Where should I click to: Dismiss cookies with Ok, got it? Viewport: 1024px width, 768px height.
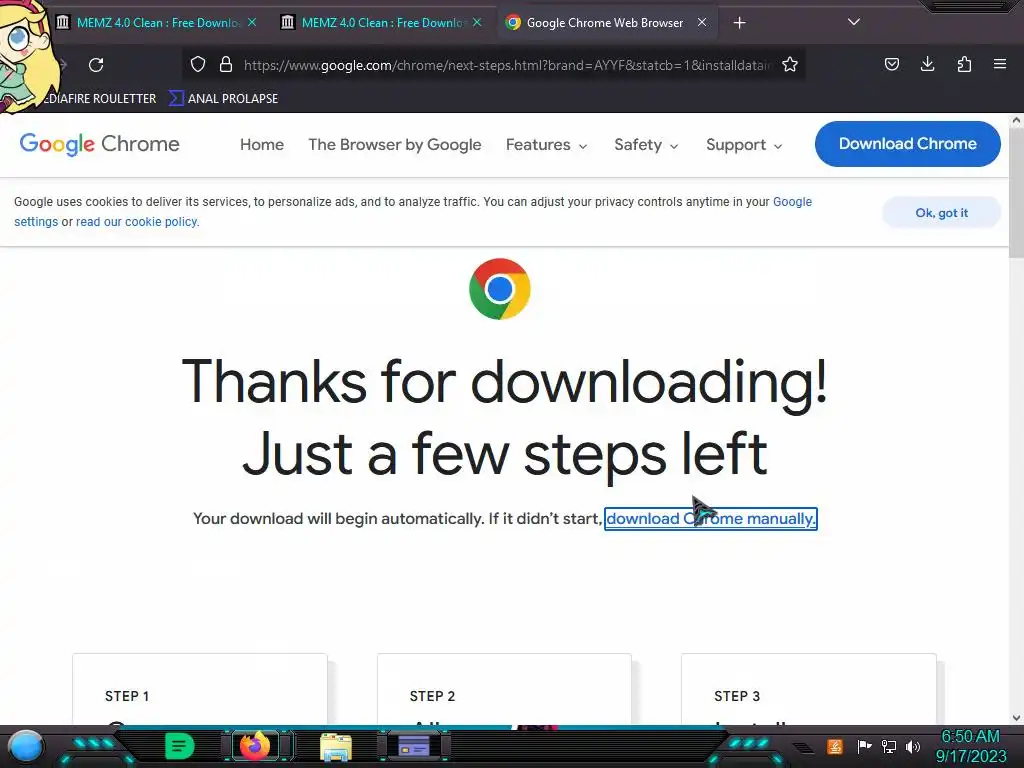tap(941, 213)
